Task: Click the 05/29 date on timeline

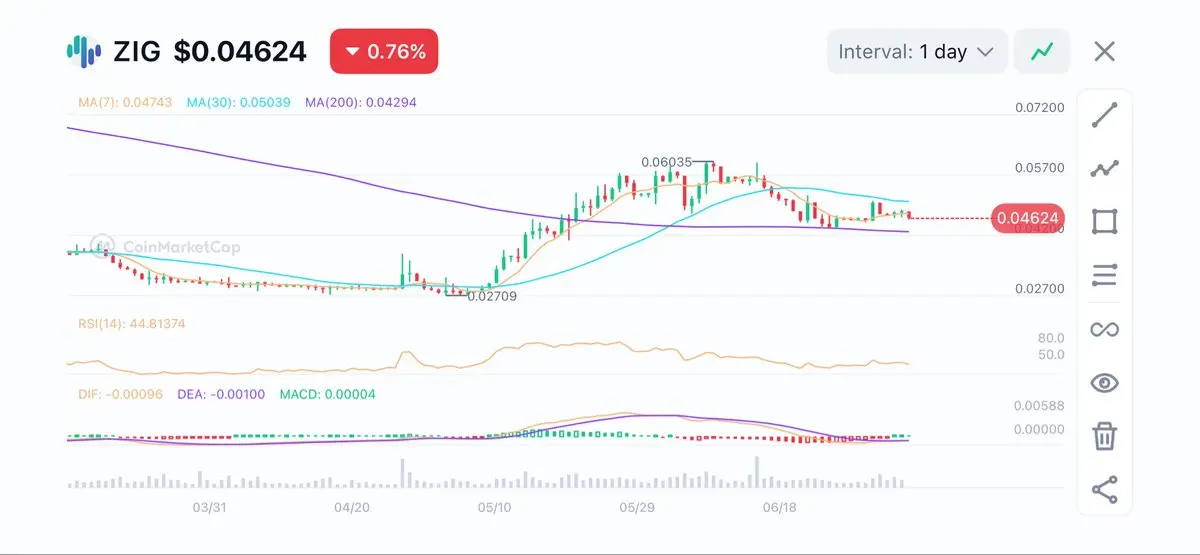Action: (x=637, y=507)
